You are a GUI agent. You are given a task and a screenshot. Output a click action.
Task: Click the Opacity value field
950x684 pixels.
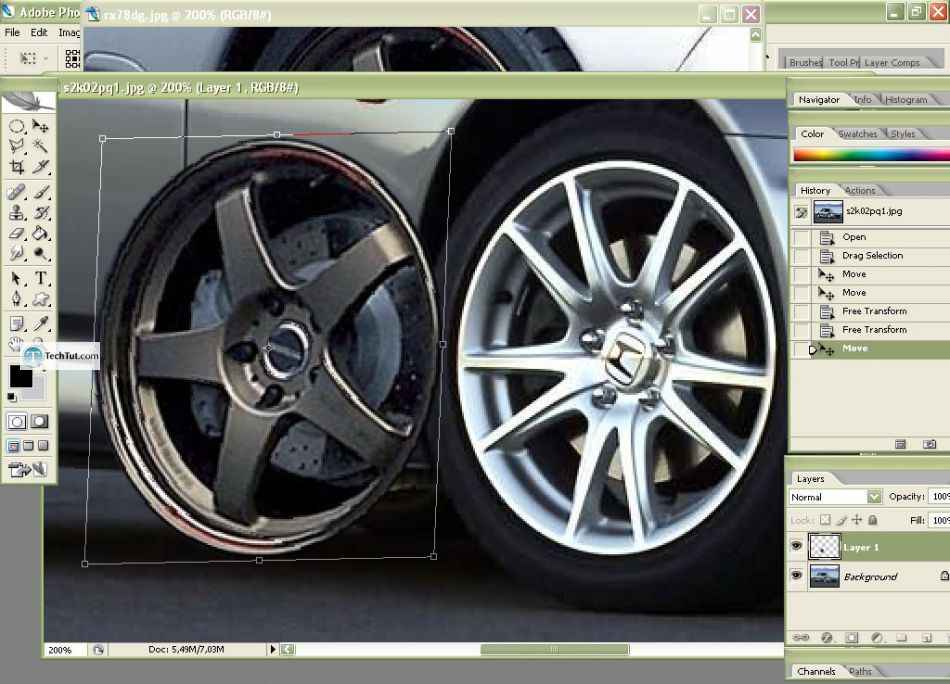940,497
